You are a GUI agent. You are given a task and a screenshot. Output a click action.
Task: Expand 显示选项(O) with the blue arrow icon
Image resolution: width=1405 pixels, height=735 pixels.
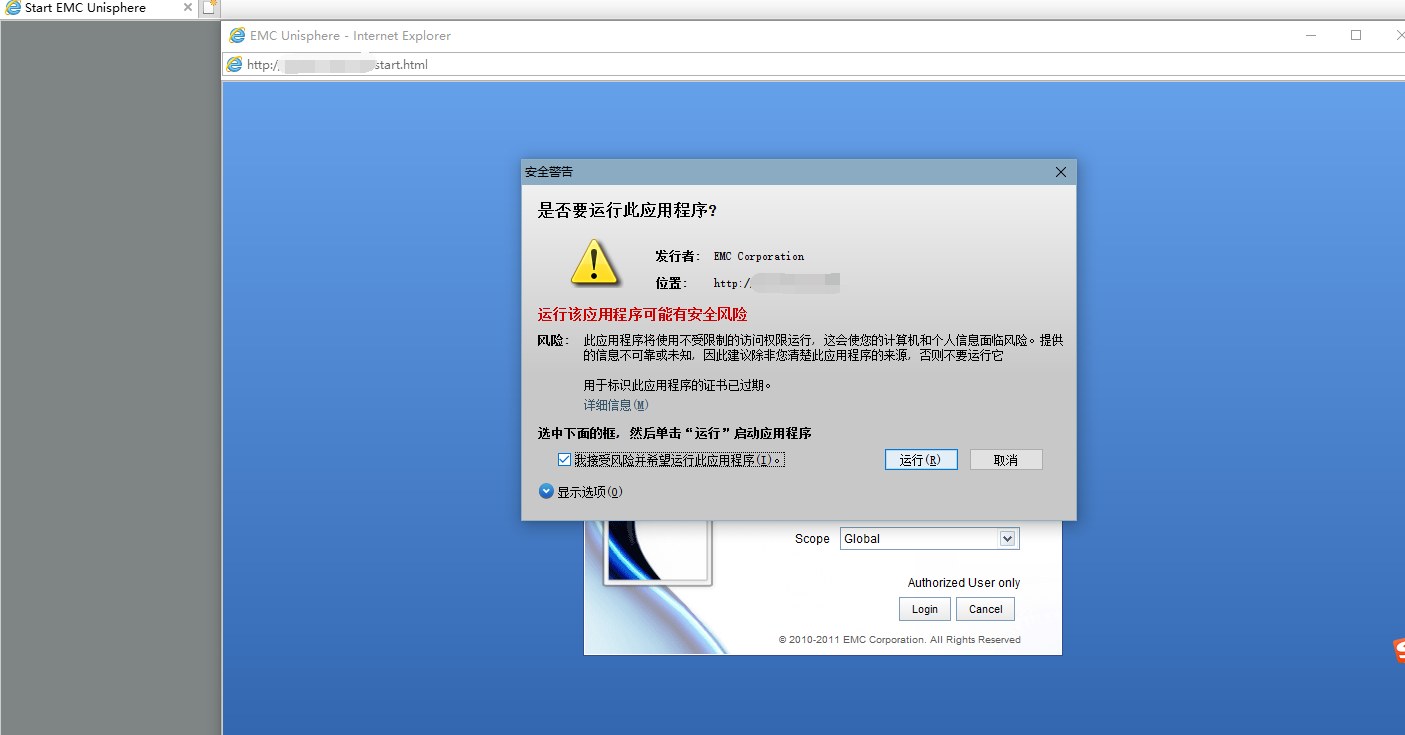546,491
